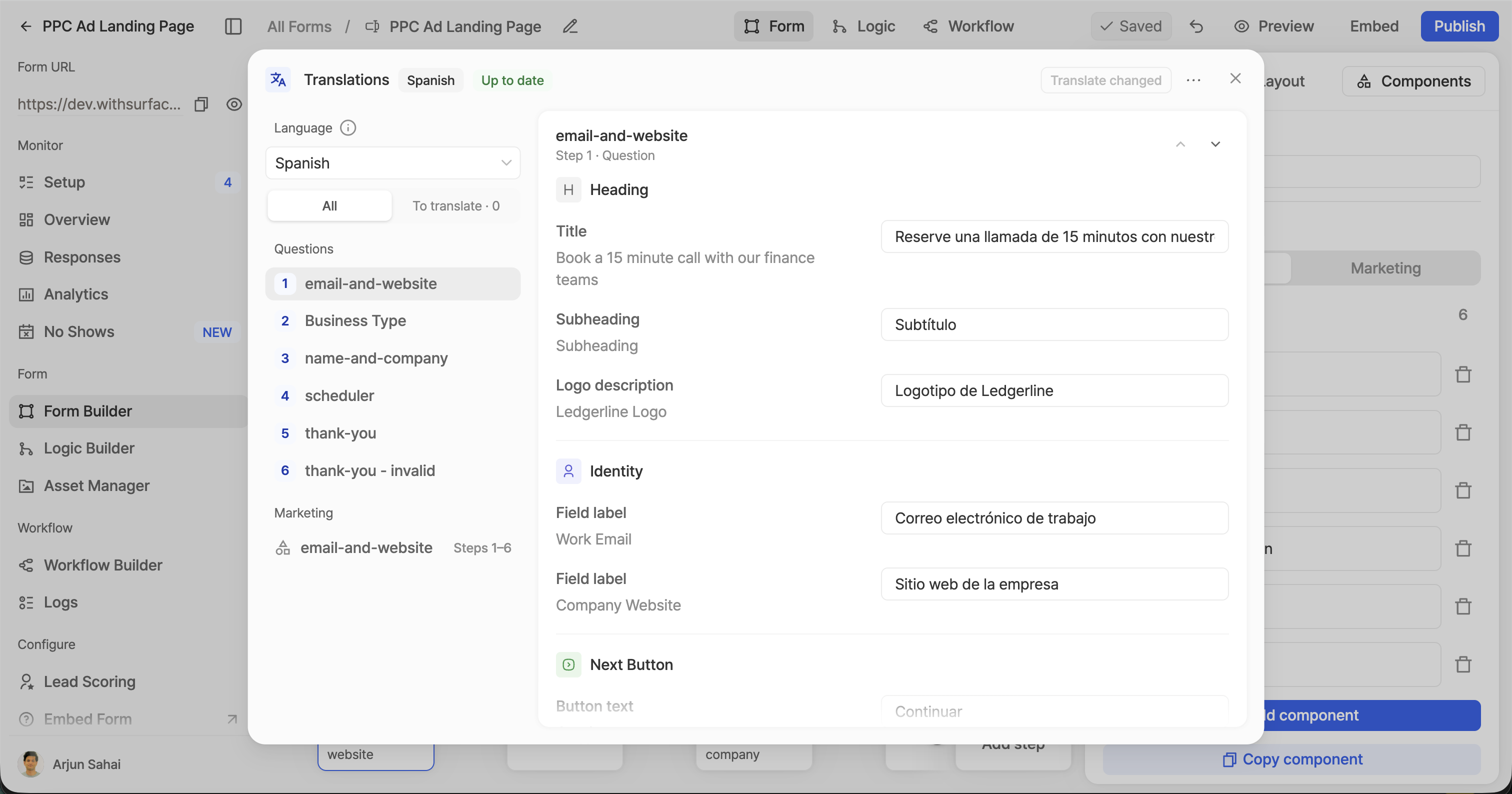Edit the Subtítulo translation field

click(x=1054, y=325)
